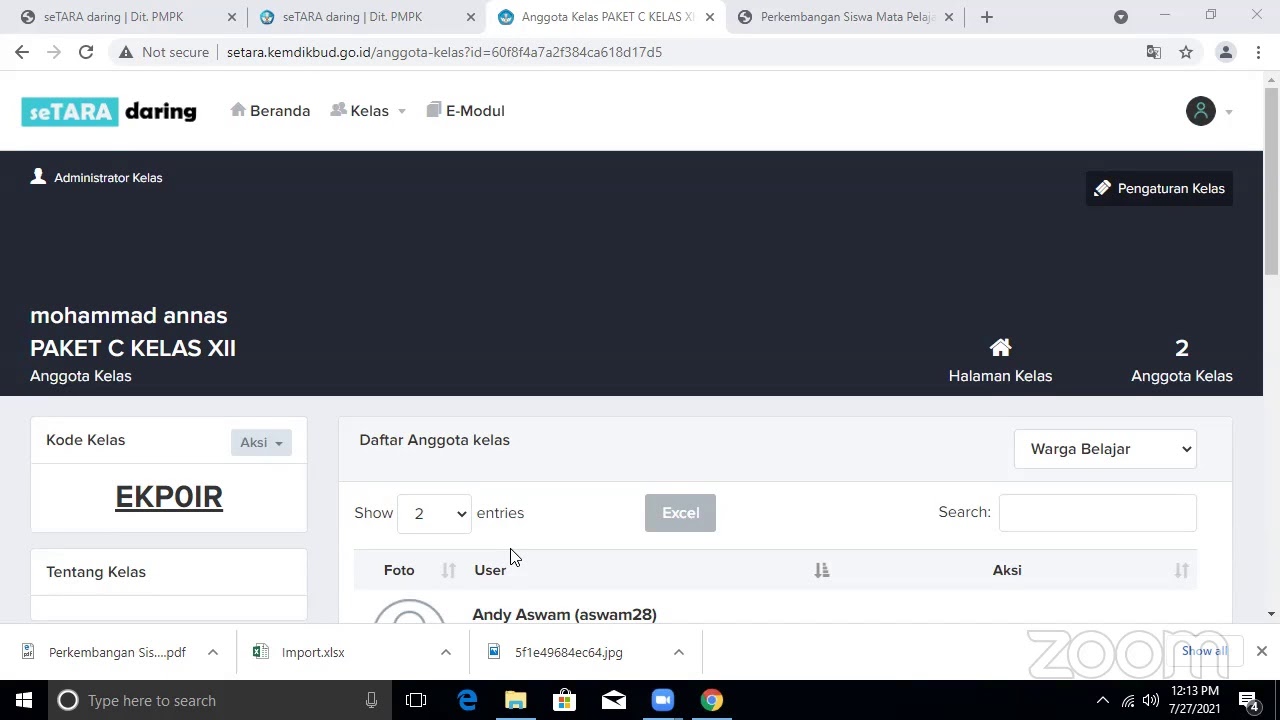Image resolution: width=1280 pixels, height=720 pixels.
Task: Open Microsoft Store from taskbar
Action: click(x=565, y=700)
